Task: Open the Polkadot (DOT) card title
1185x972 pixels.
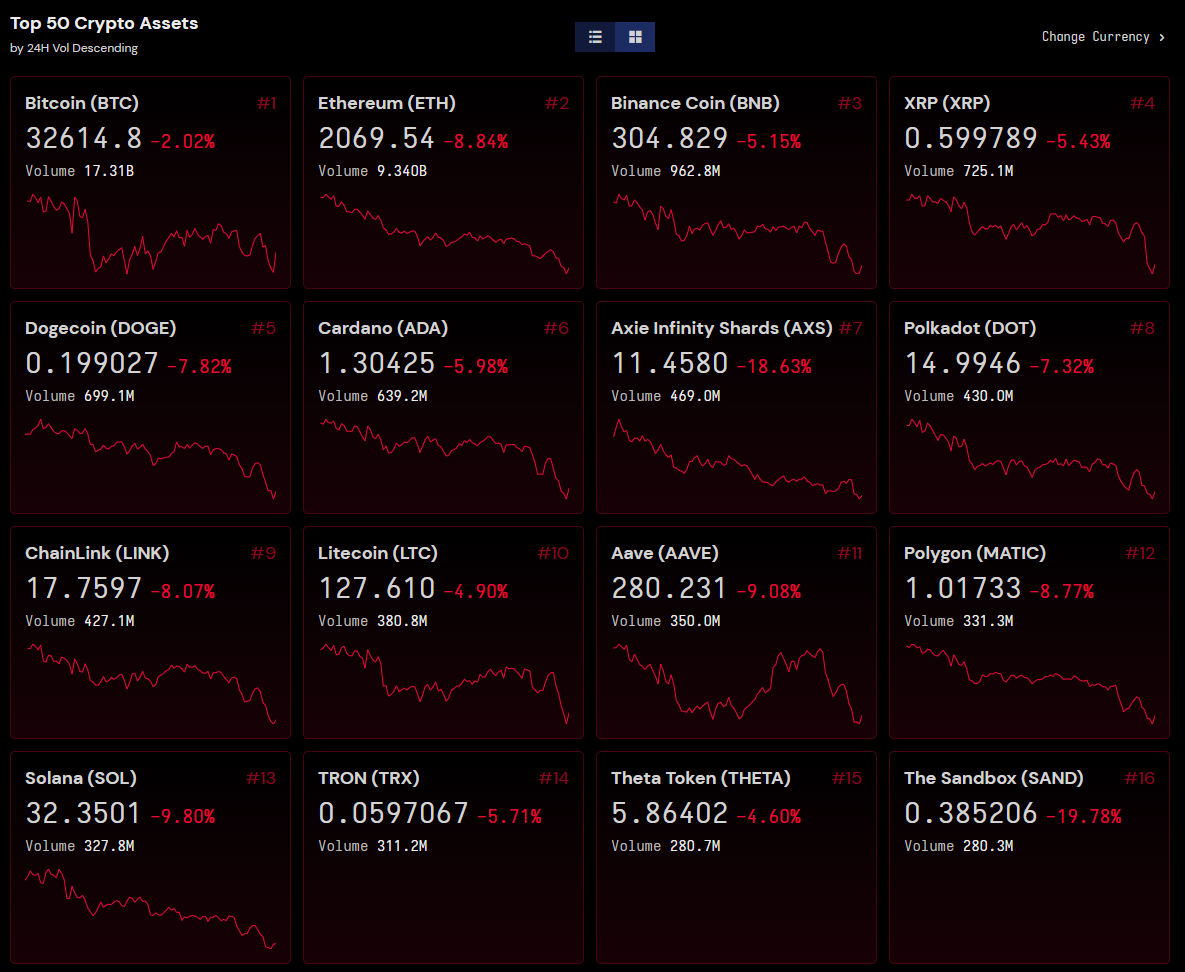Action: click(970, 328)
